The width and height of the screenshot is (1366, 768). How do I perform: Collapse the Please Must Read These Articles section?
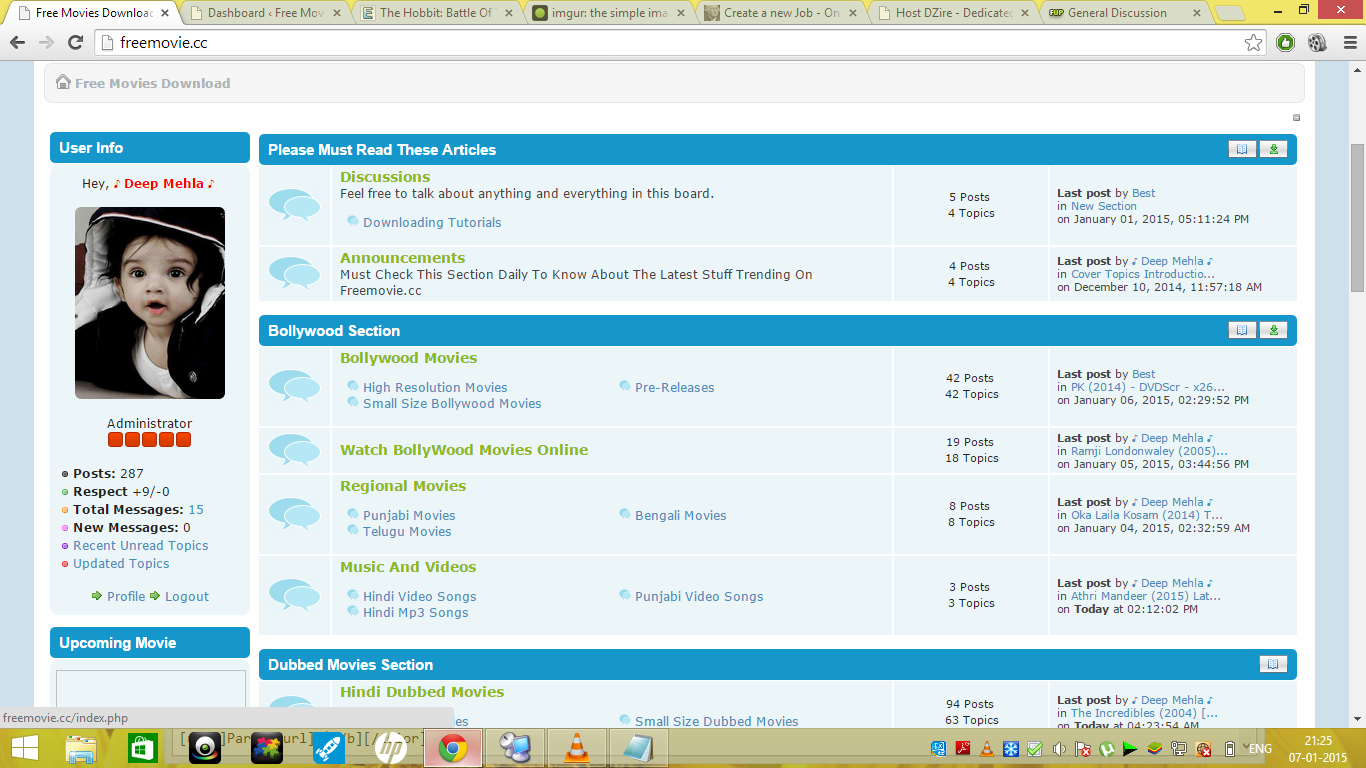click(1272, 148)
